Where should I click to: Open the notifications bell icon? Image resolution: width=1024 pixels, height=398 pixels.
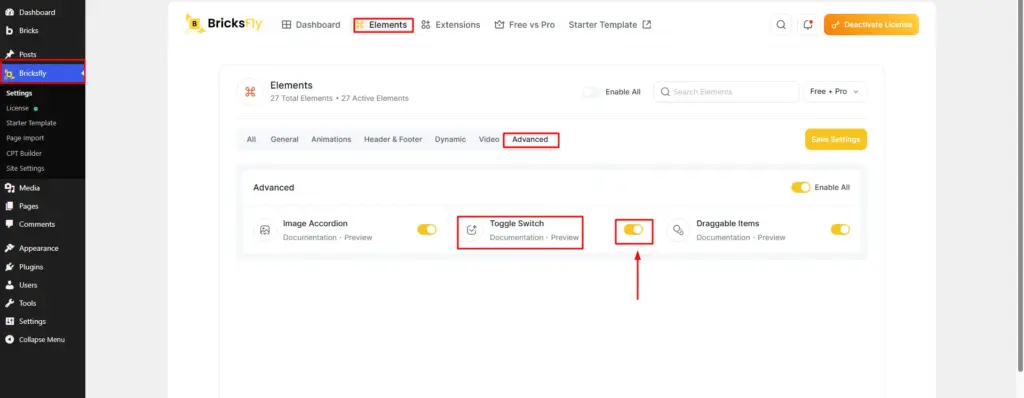tap(808, 25)
